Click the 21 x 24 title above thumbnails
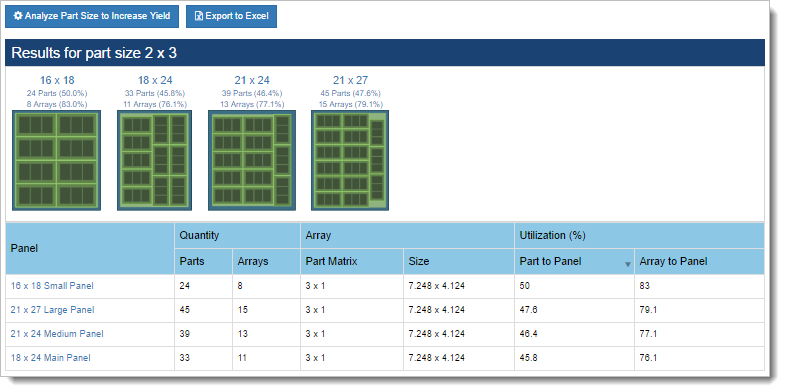The height and width of the screenshot is (392, 785). pos(252,80)
